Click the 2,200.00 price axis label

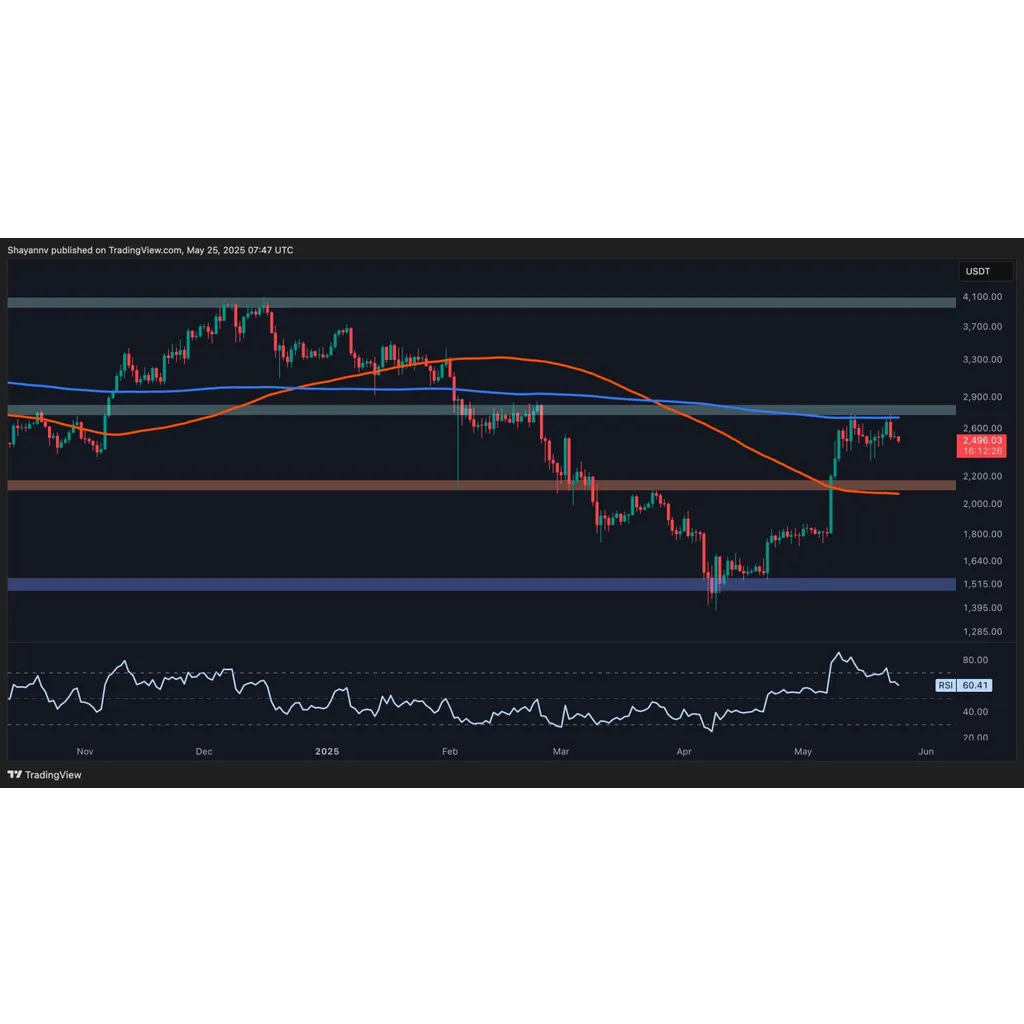point(982,476)
